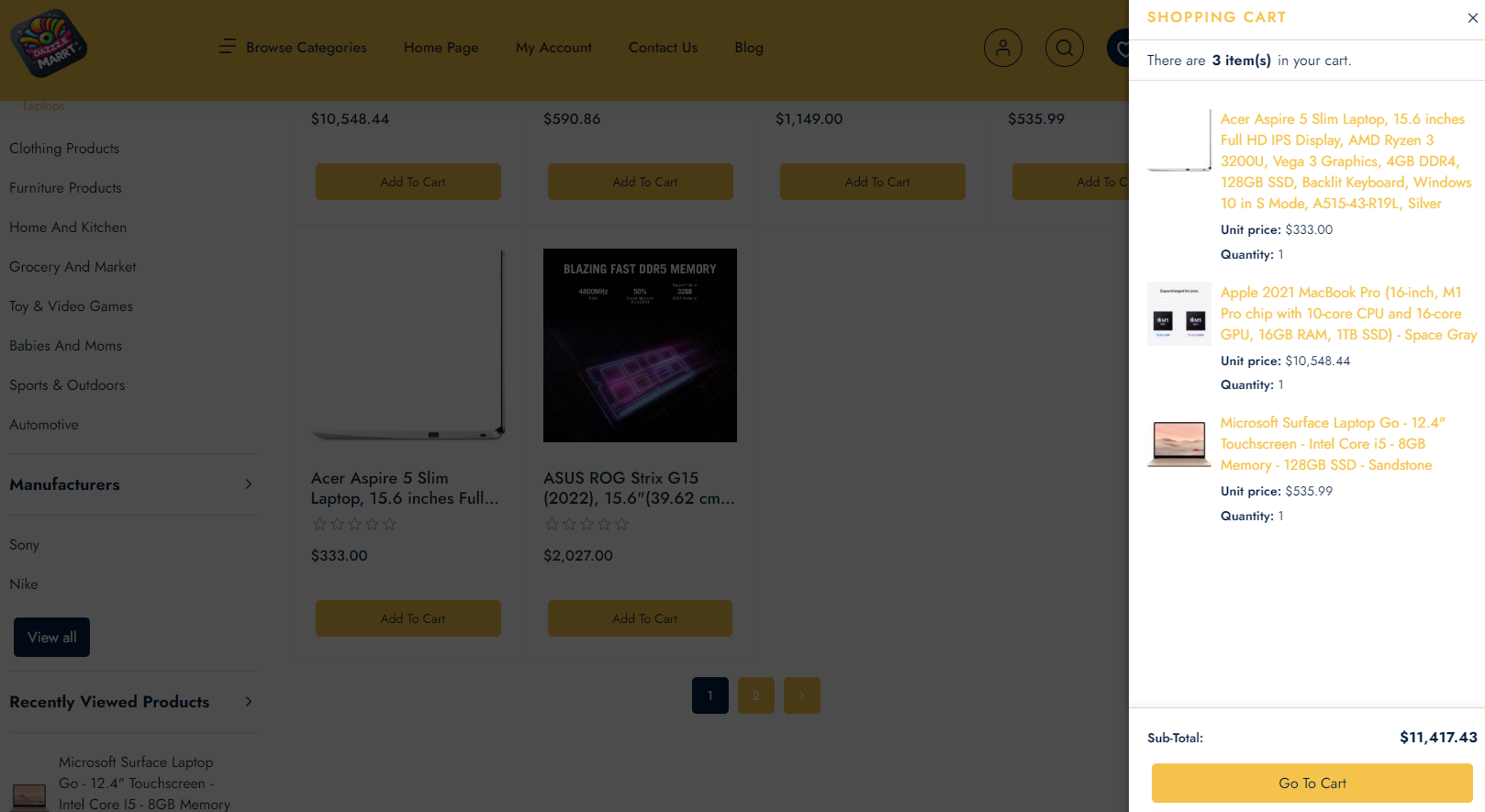Close the shopping cart panel
This screenshot has height=812, width=1485.
pos(1472,17)
